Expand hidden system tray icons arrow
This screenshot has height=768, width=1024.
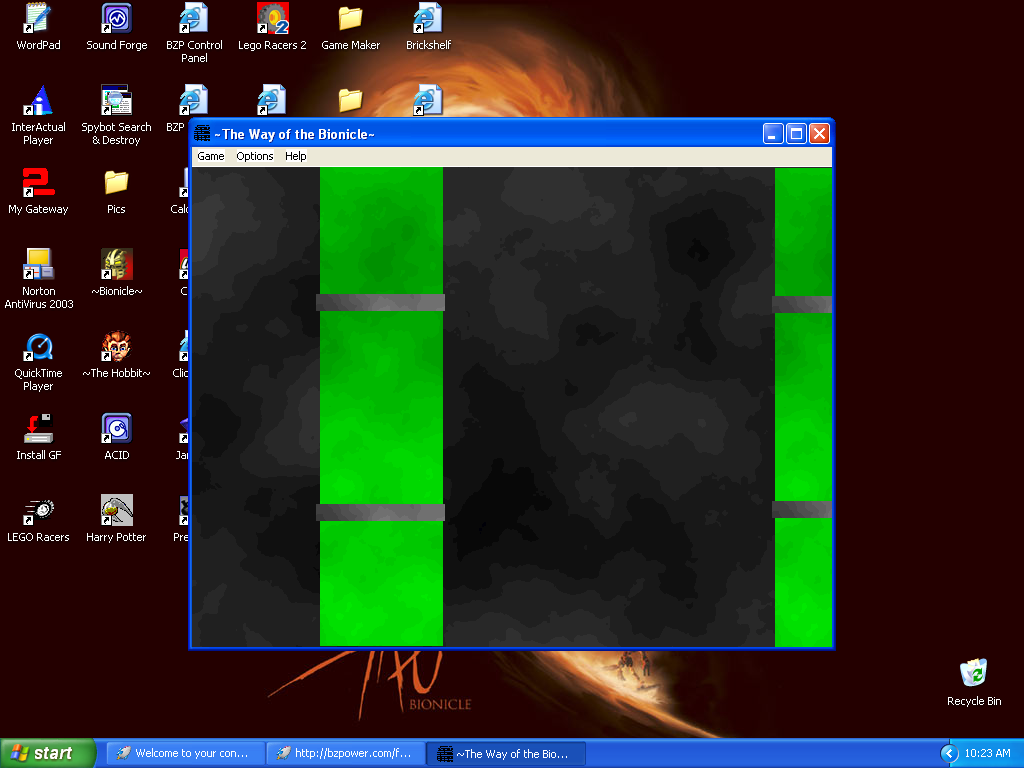[x=949, y=754]
